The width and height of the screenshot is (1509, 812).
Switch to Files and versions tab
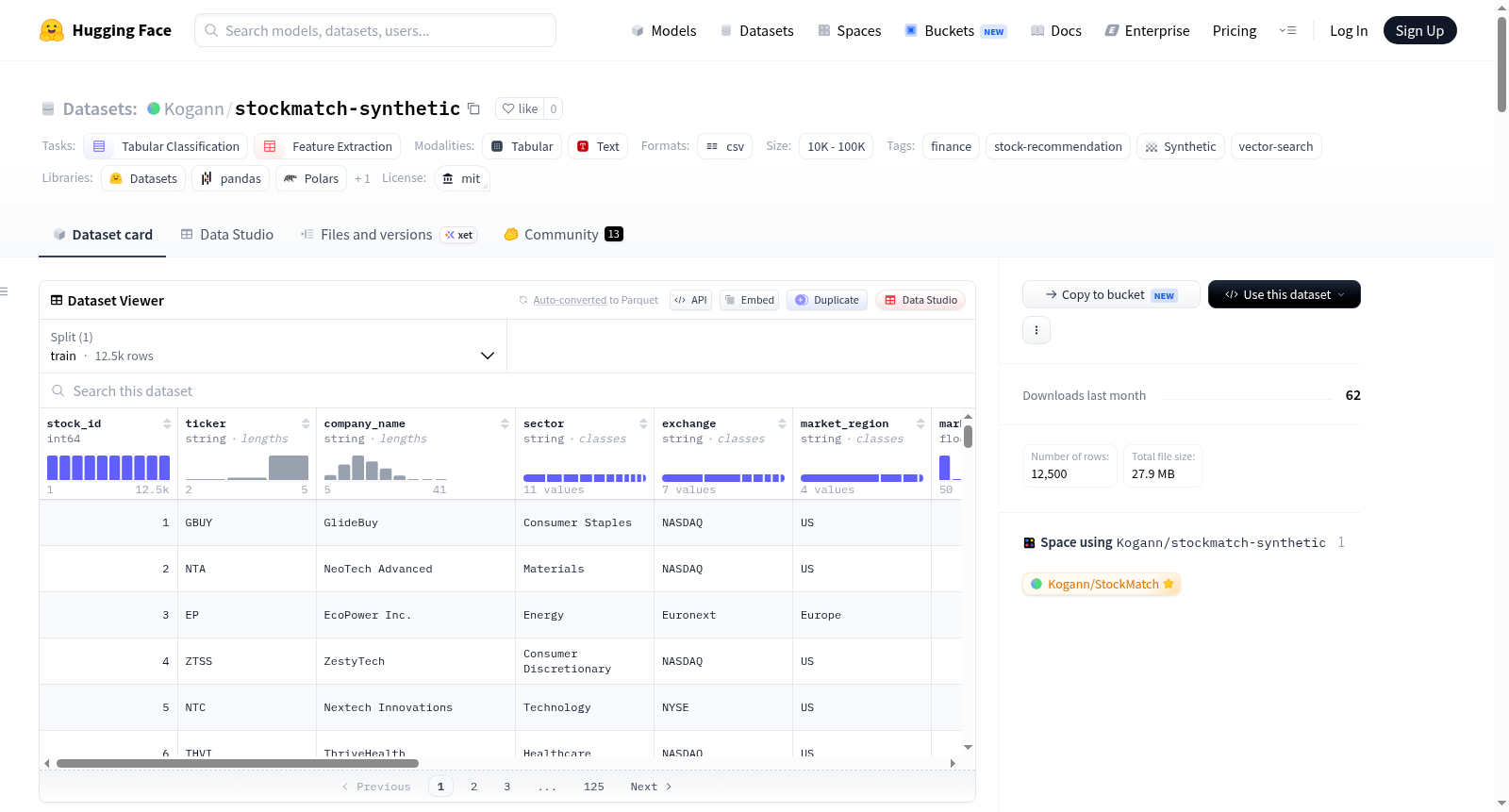pos(389,235)
